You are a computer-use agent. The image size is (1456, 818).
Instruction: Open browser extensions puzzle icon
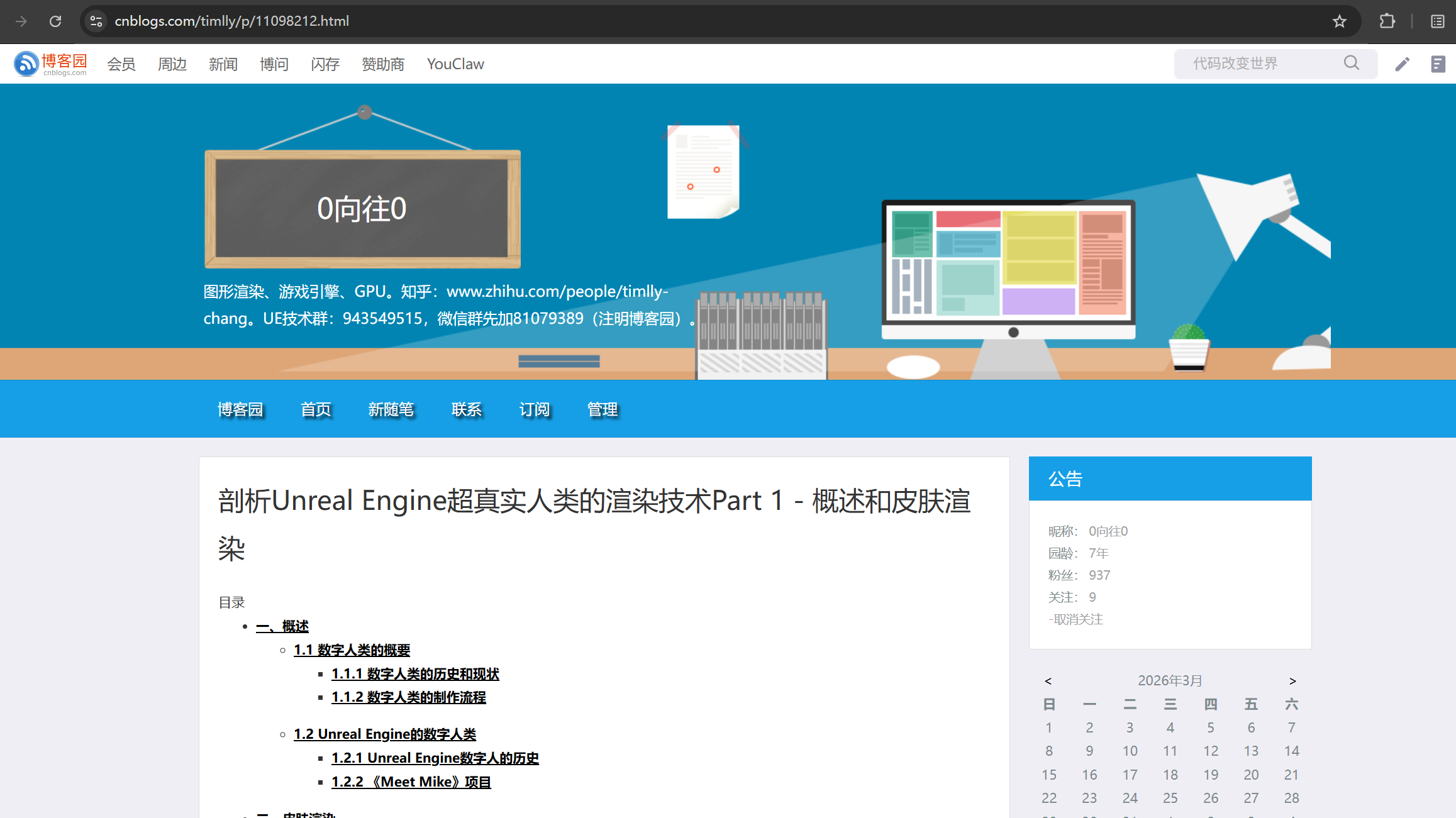pyautogui.click(x=1387, y=21)
